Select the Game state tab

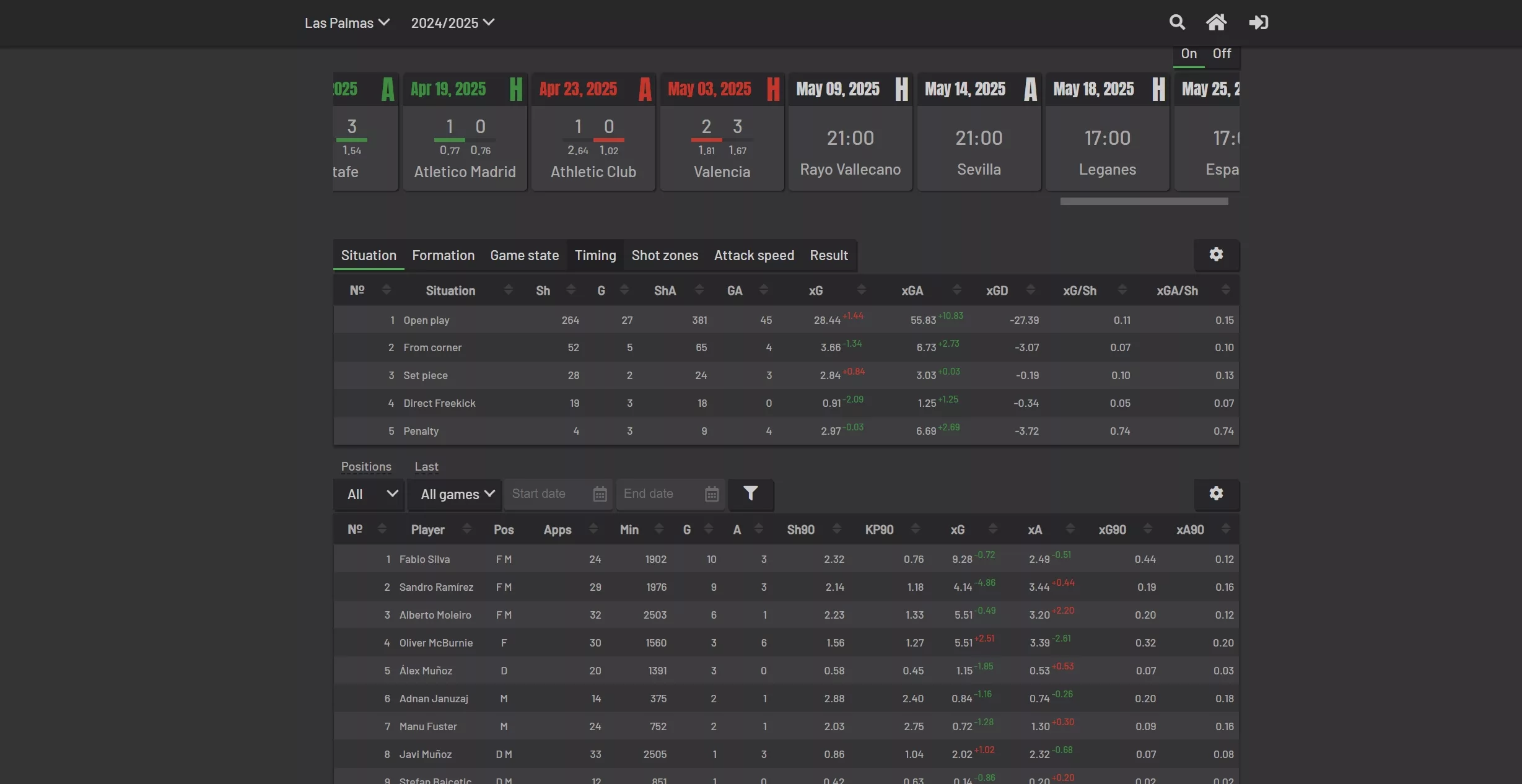tap(524, 255)
